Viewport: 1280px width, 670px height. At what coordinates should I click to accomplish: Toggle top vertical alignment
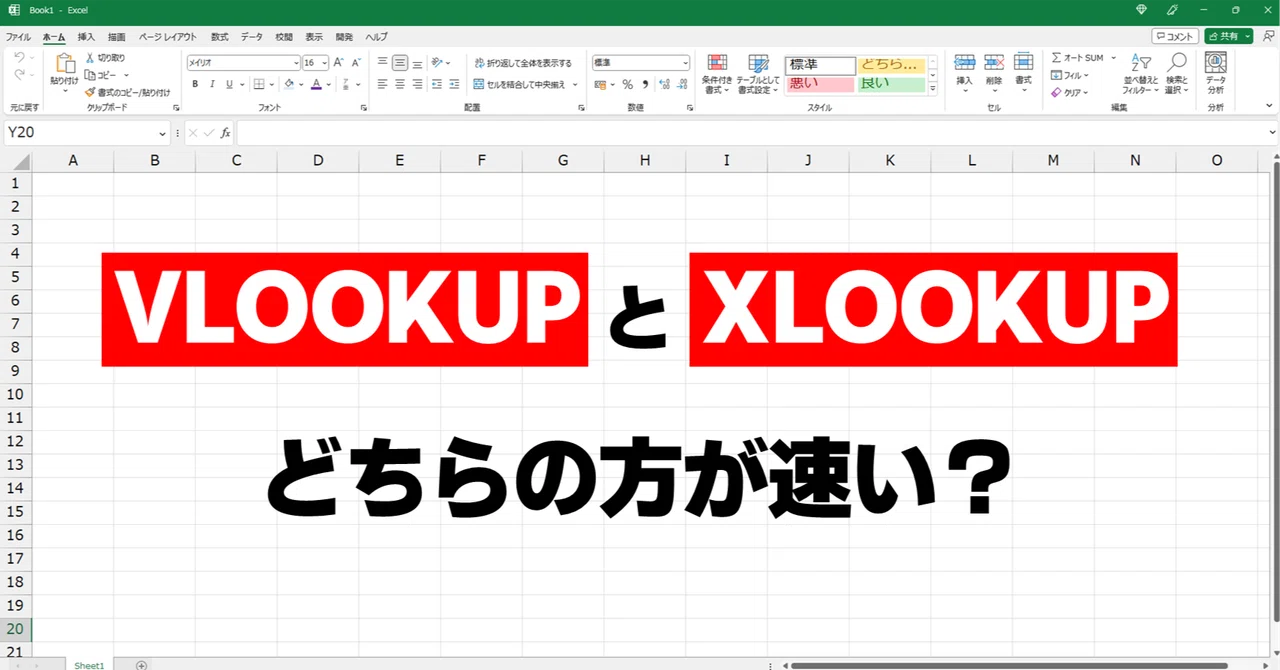[x=382, y=62]
